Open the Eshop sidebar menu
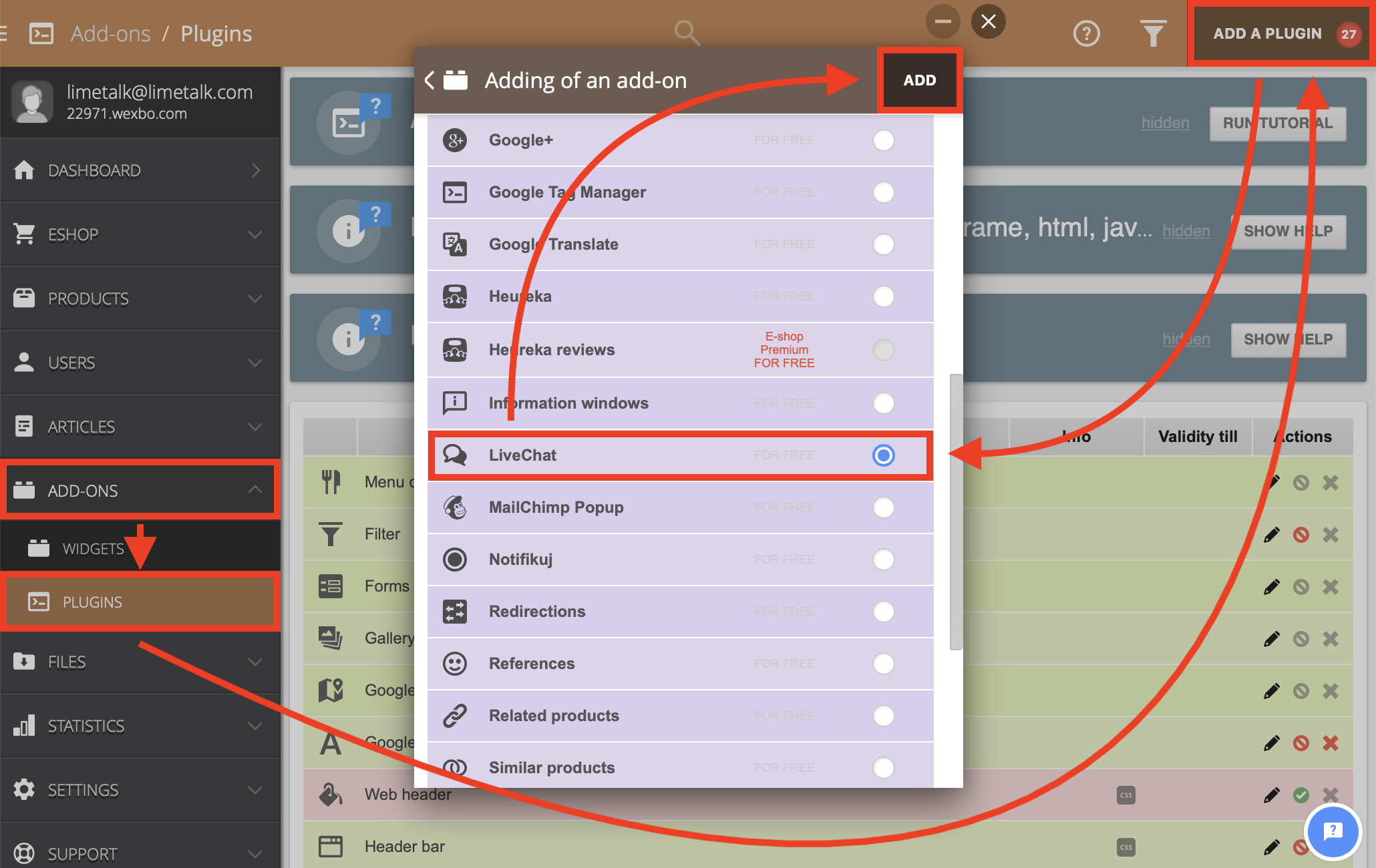This screenshot has width=1376, height=868. point(140,234)
